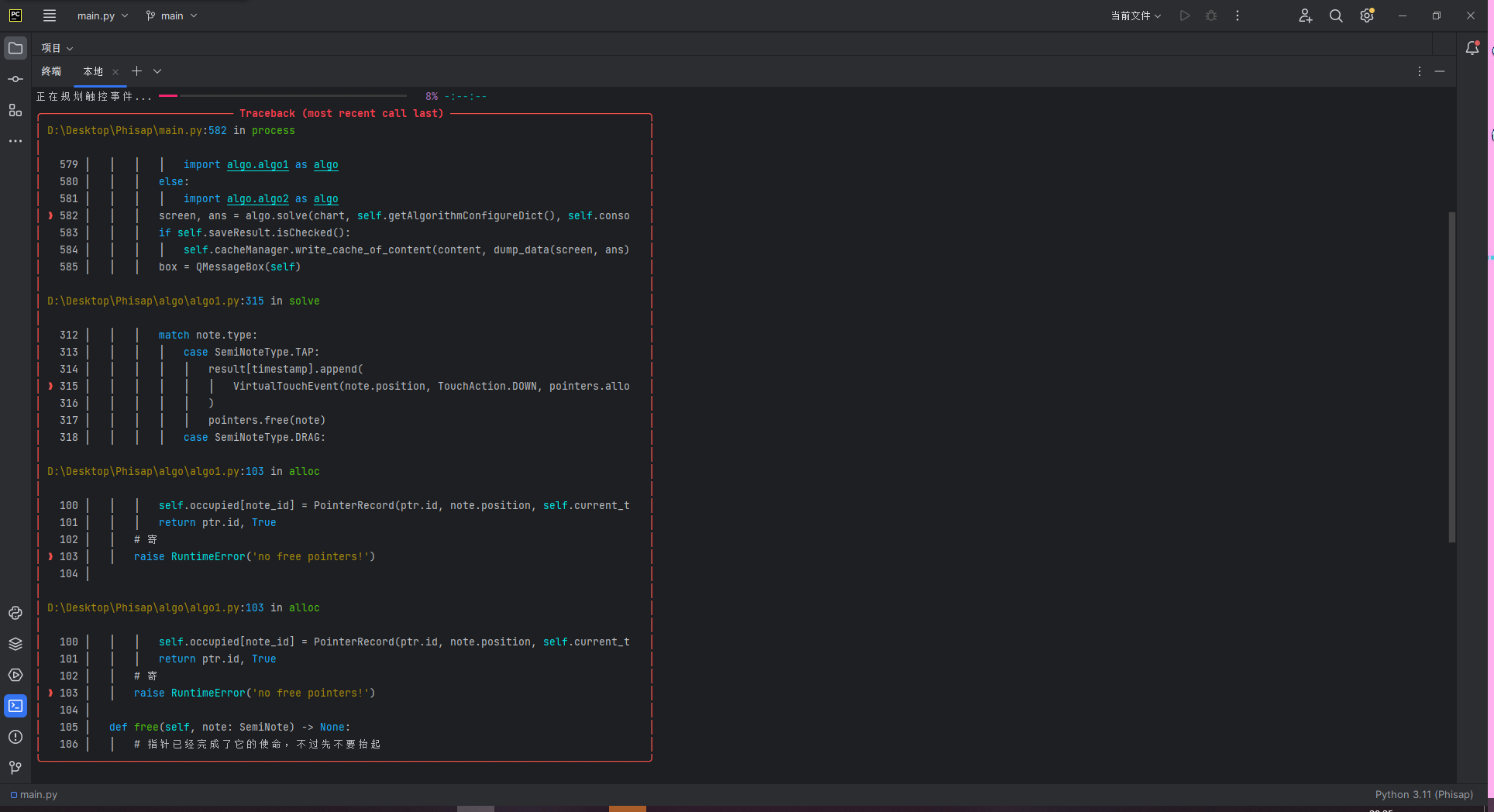Image resolution: width=1494 pixels, height=812 pixels.
Task: Open the Python Packages panel icon
Action: pyautogui.click(x=15, y=643)
